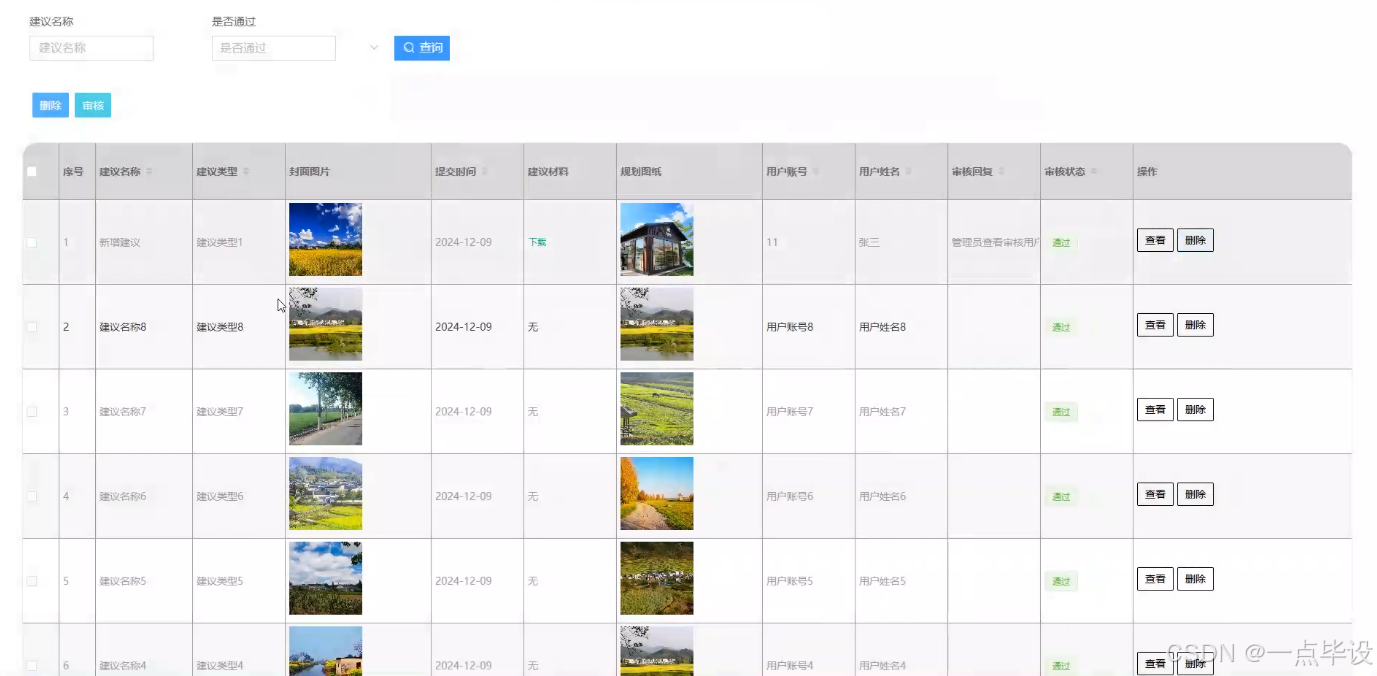Click the 是否通过 dropdown chevron arrow
The height and width of the screenshot is (676, 1377).
(x=374, y=48)
